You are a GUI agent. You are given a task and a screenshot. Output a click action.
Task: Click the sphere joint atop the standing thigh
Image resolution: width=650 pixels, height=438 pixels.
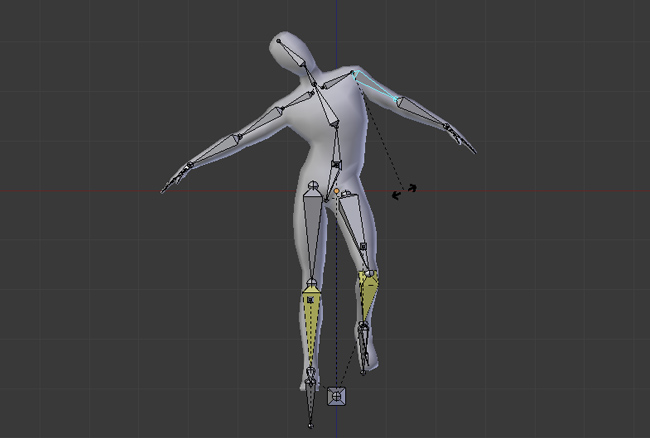313,184
